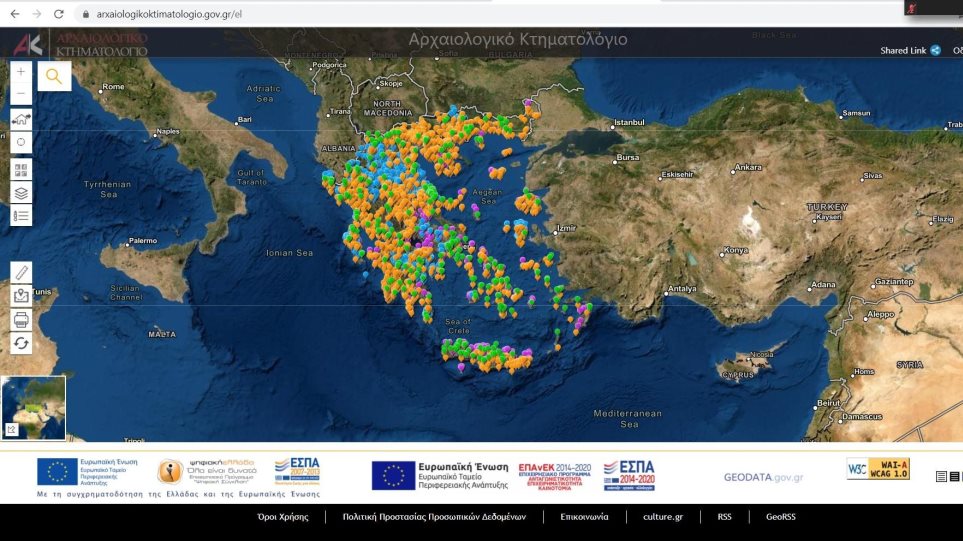Click the zoom out minus button
The image size is (963, 541).
(x=21, y=94)
